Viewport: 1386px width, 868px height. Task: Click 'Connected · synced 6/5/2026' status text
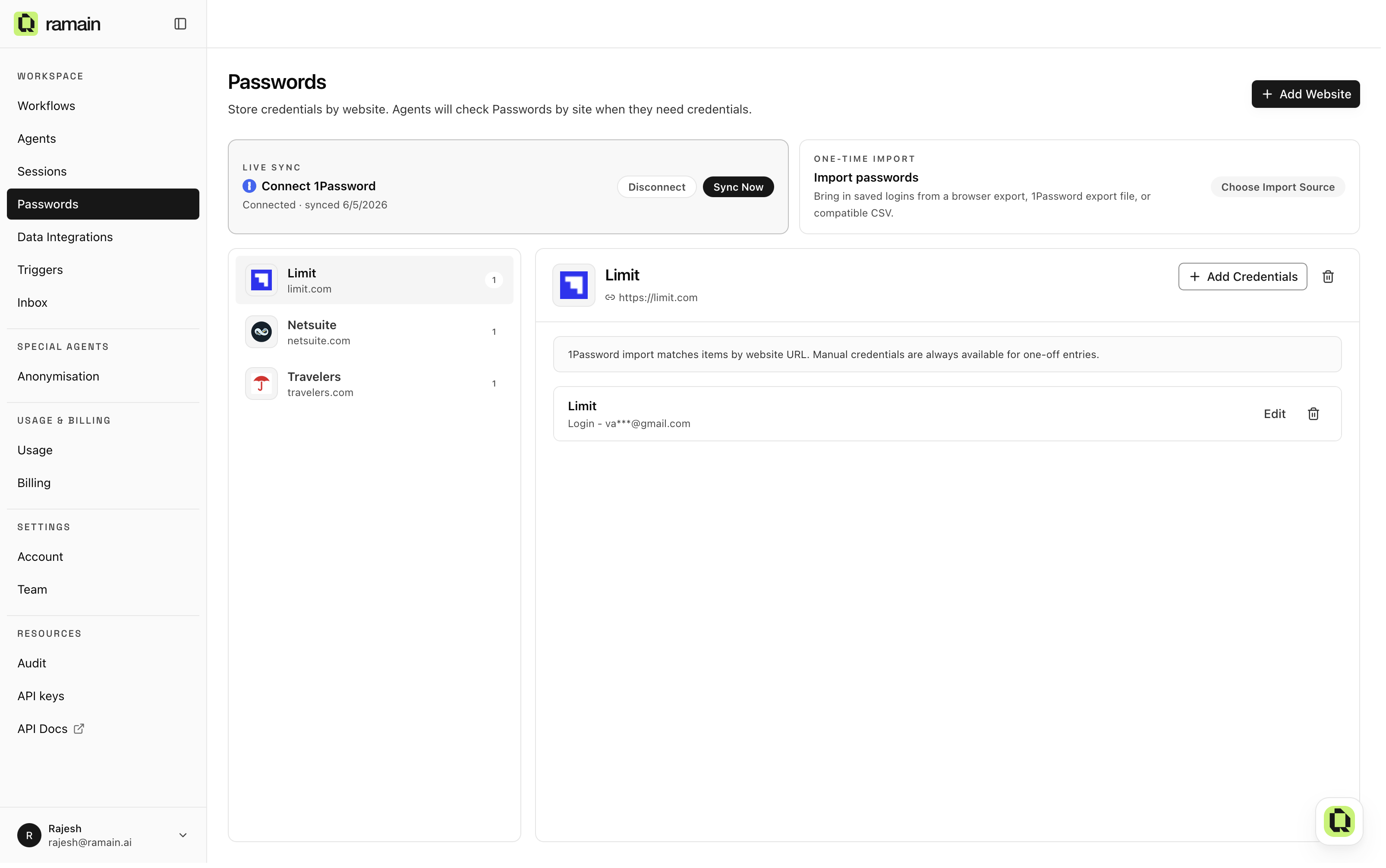[315, 205]
